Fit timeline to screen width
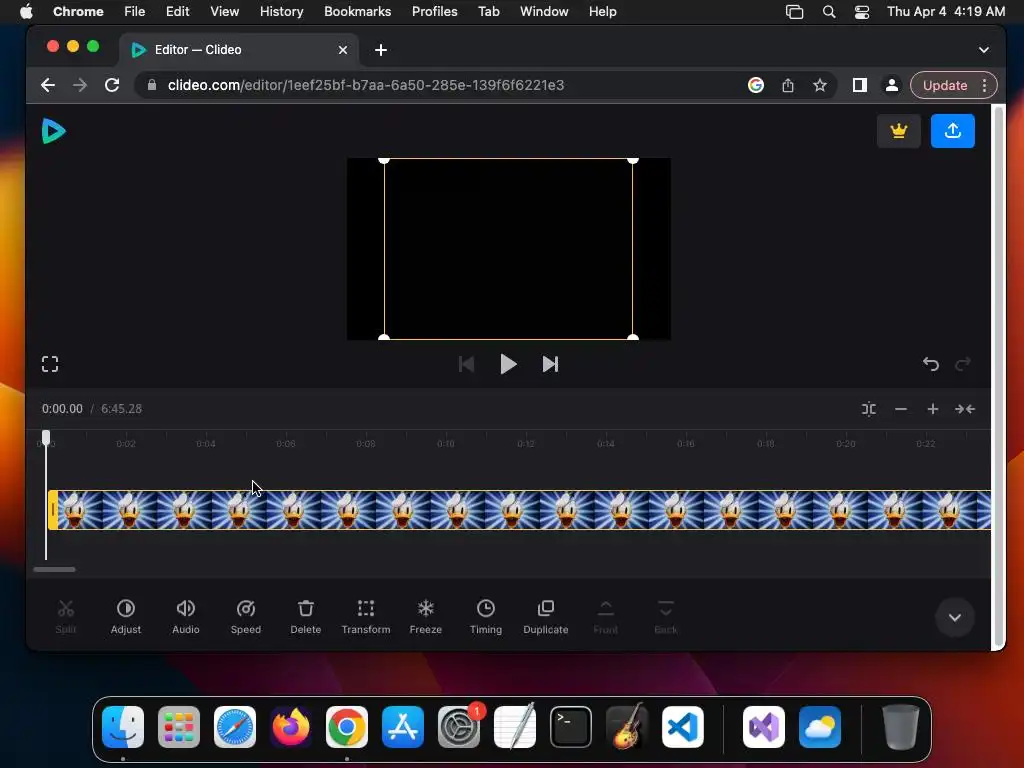Screen dimensions: 1024x768 [x=965, y=409]
